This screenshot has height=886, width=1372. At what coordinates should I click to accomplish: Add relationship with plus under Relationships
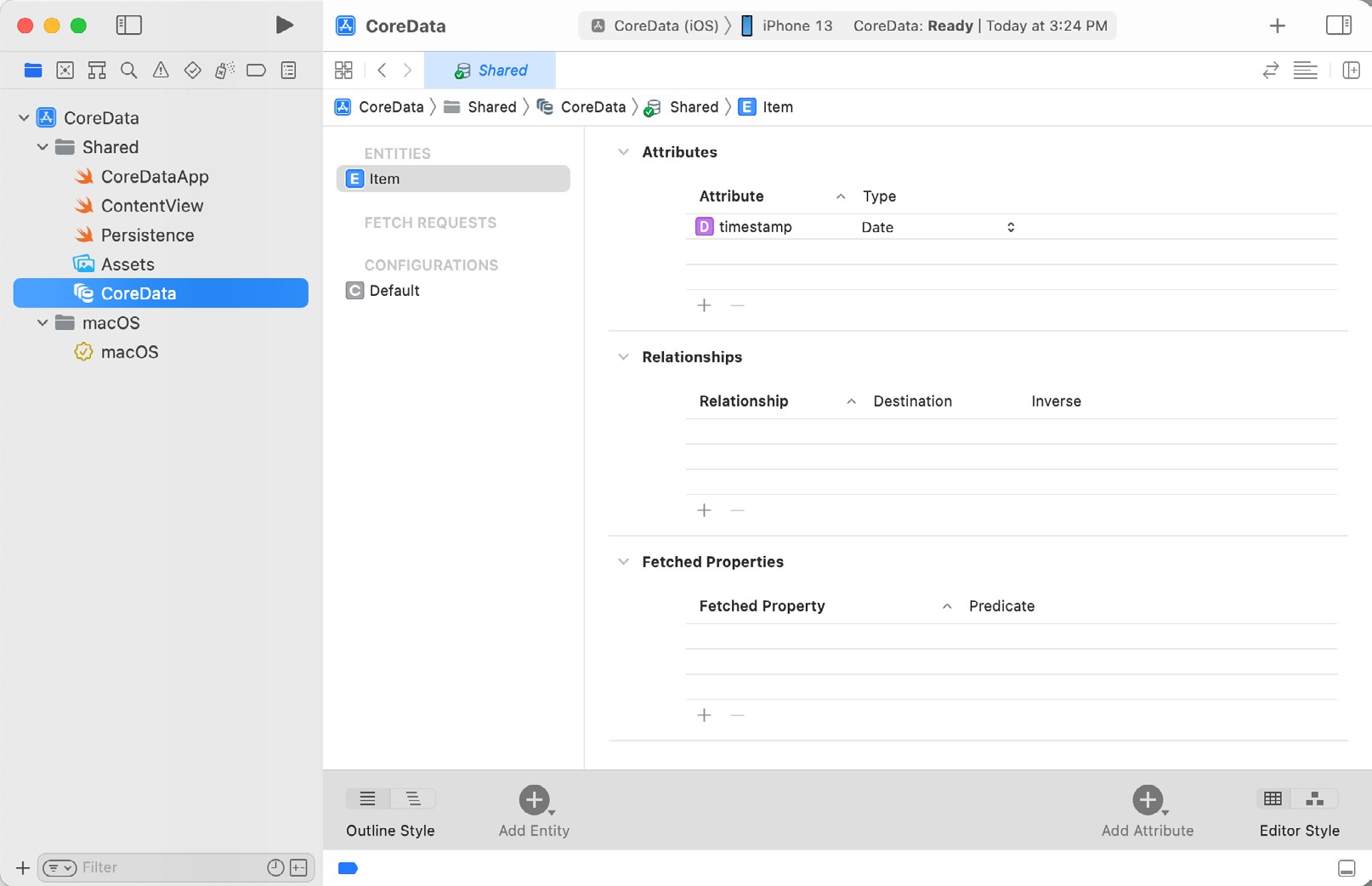[704, 510]
